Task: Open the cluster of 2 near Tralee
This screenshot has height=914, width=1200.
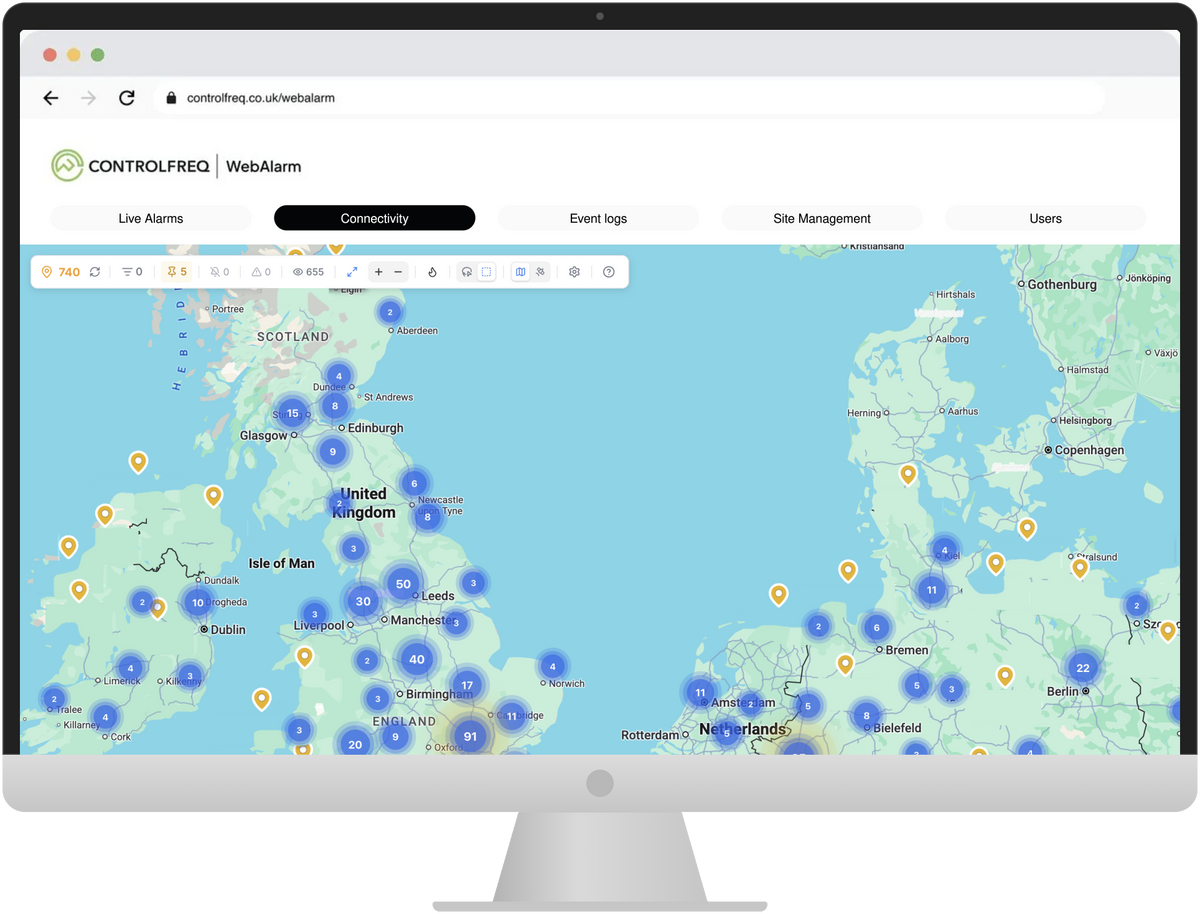Action: coord(54,699)
